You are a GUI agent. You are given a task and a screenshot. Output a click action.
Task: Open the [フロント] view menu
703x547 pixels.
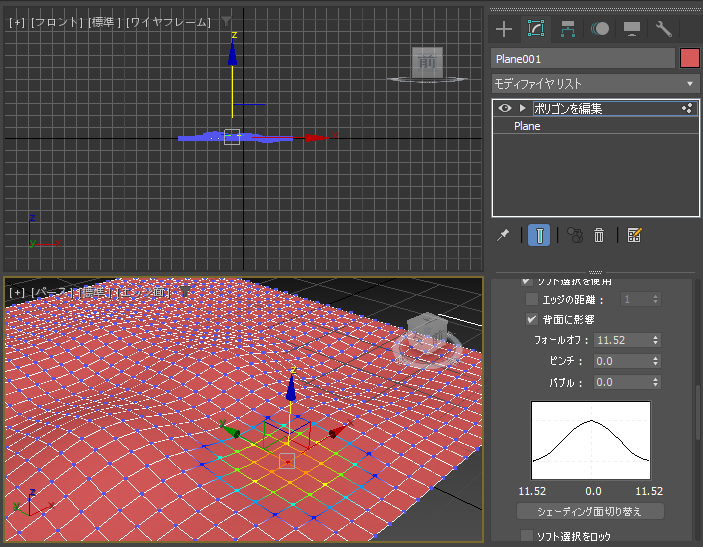click(57, 22)
